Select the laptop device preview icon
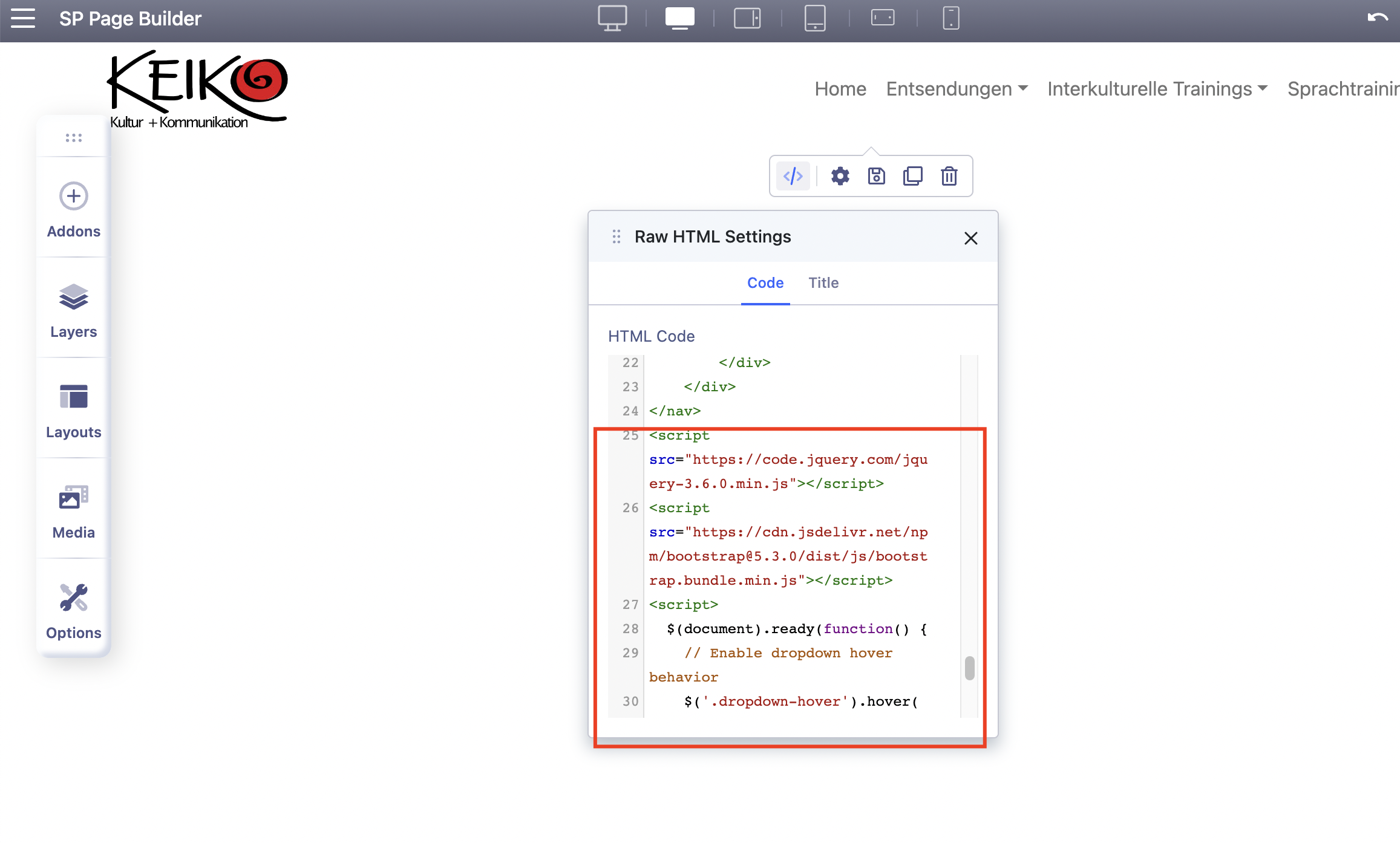This screenshot has width=1400, height=843. tap(680, 18)
